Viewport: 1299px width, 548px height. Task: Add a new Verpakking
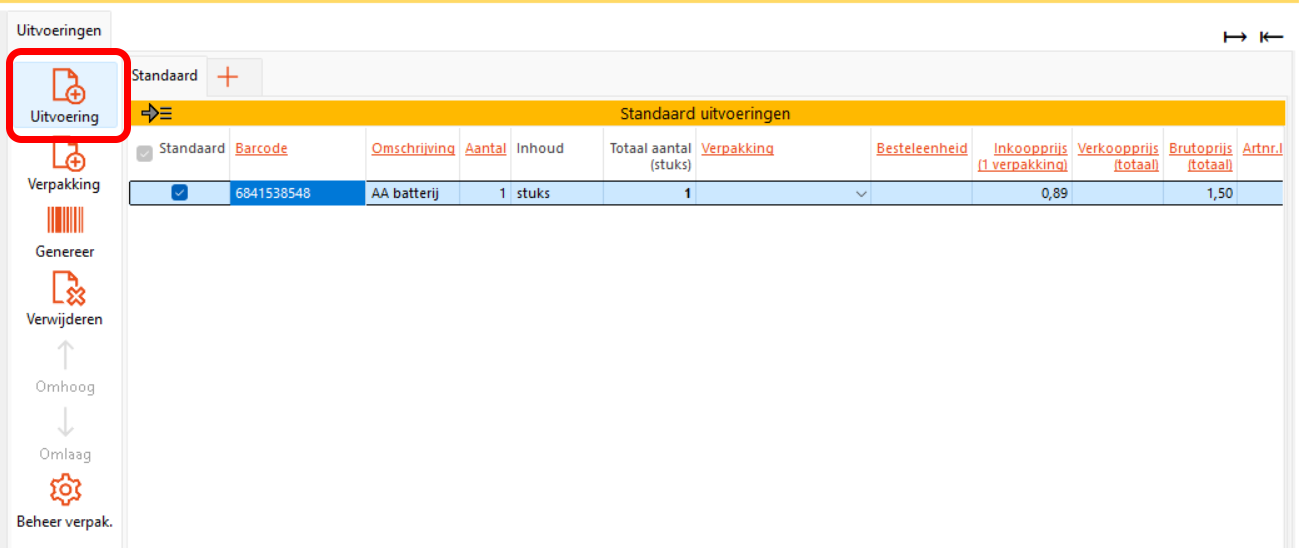click(x=67, y=155)
